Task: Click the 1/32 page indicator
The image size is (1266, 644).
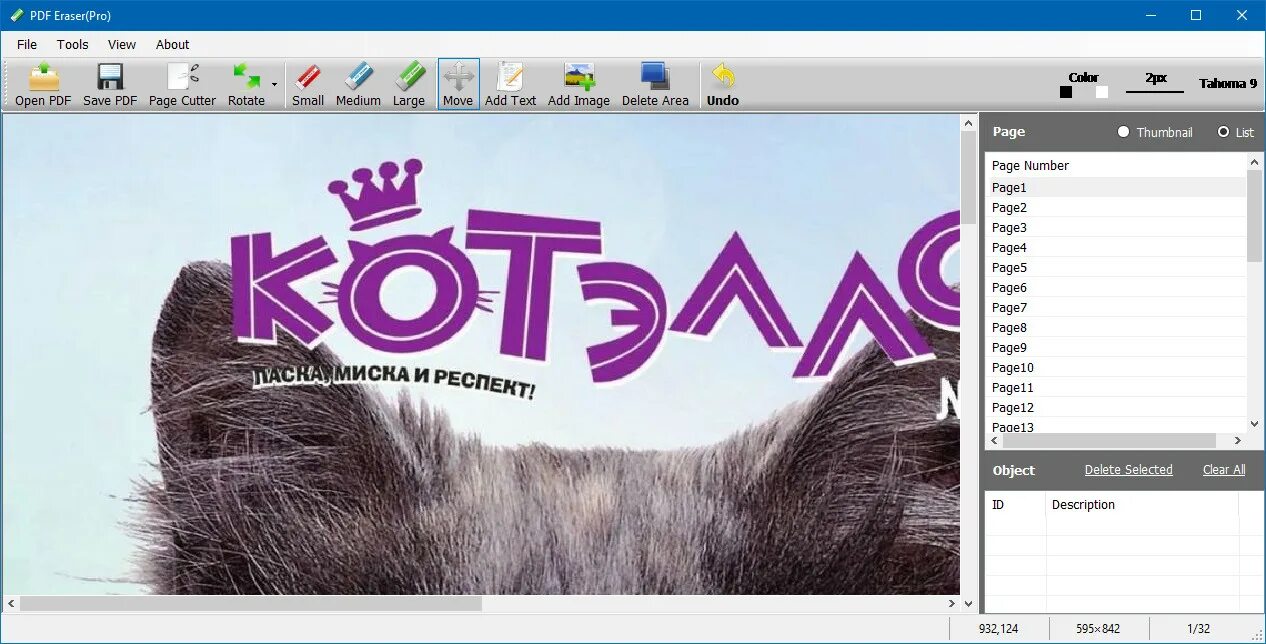Action: [1198, 629]
